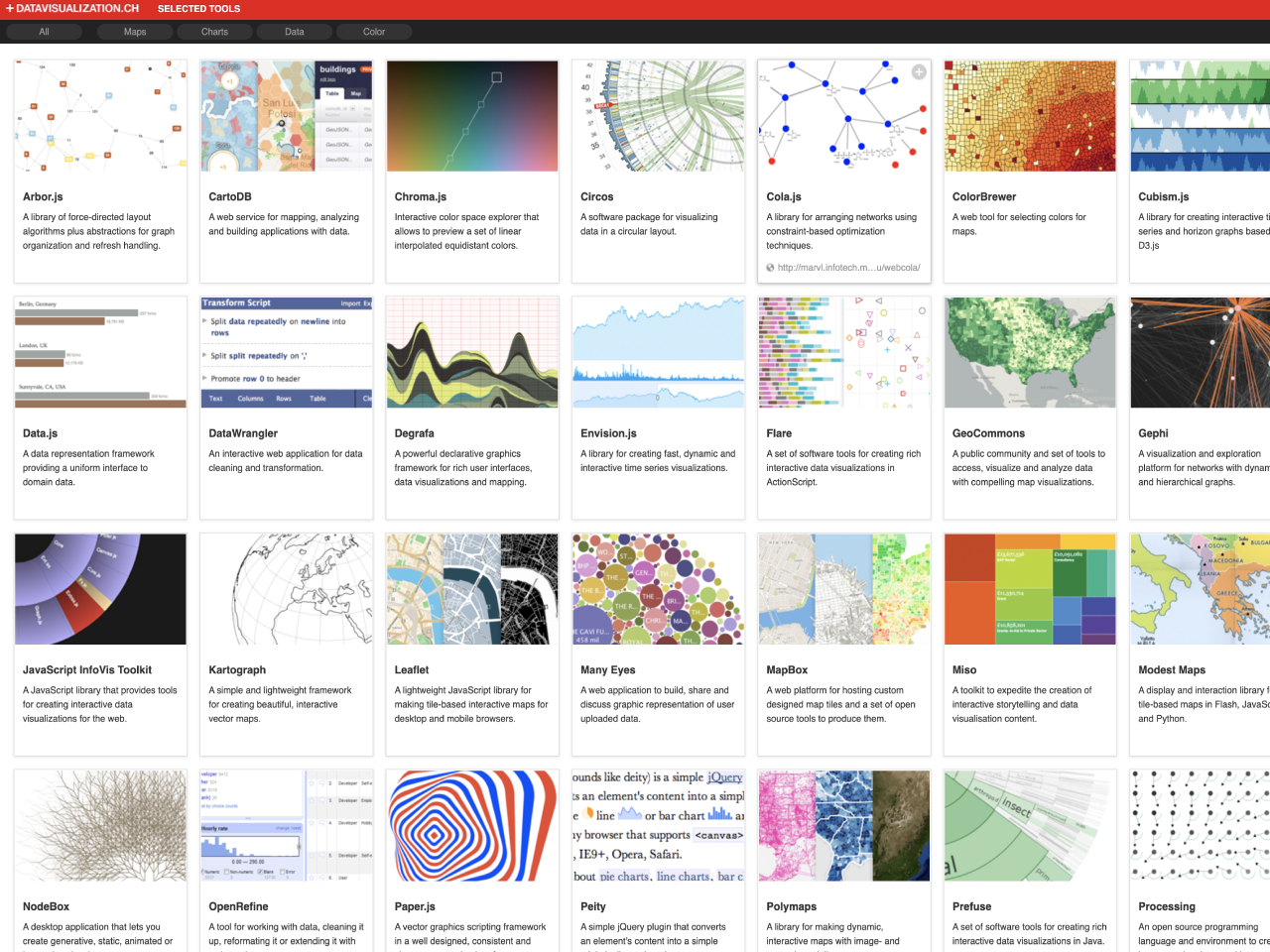
Task: Open the Many Eyes heading
Action: click(608, 670)
